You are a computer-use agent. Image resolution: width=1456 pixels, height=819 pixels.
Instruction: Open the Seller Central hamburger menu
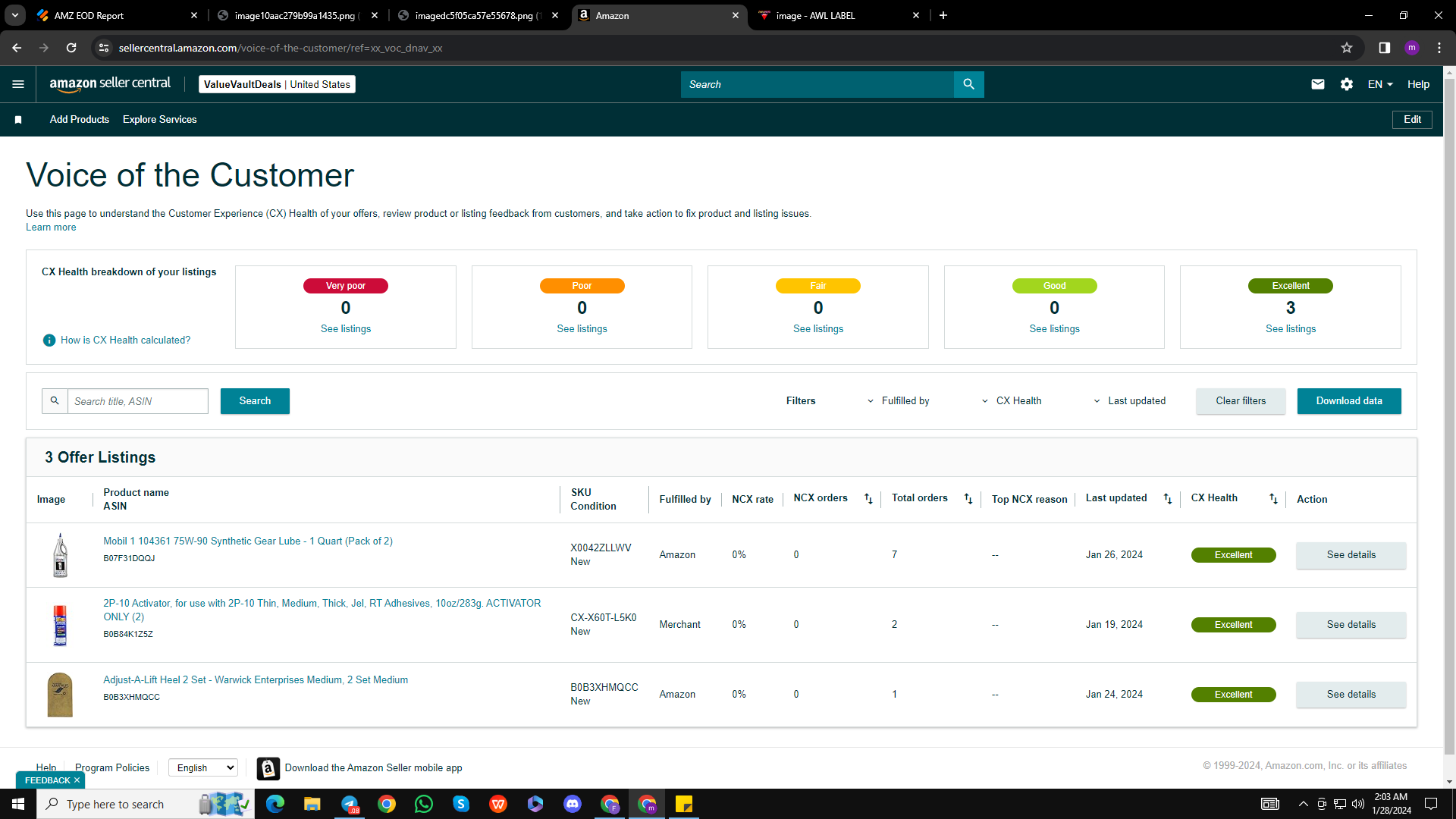18,84
